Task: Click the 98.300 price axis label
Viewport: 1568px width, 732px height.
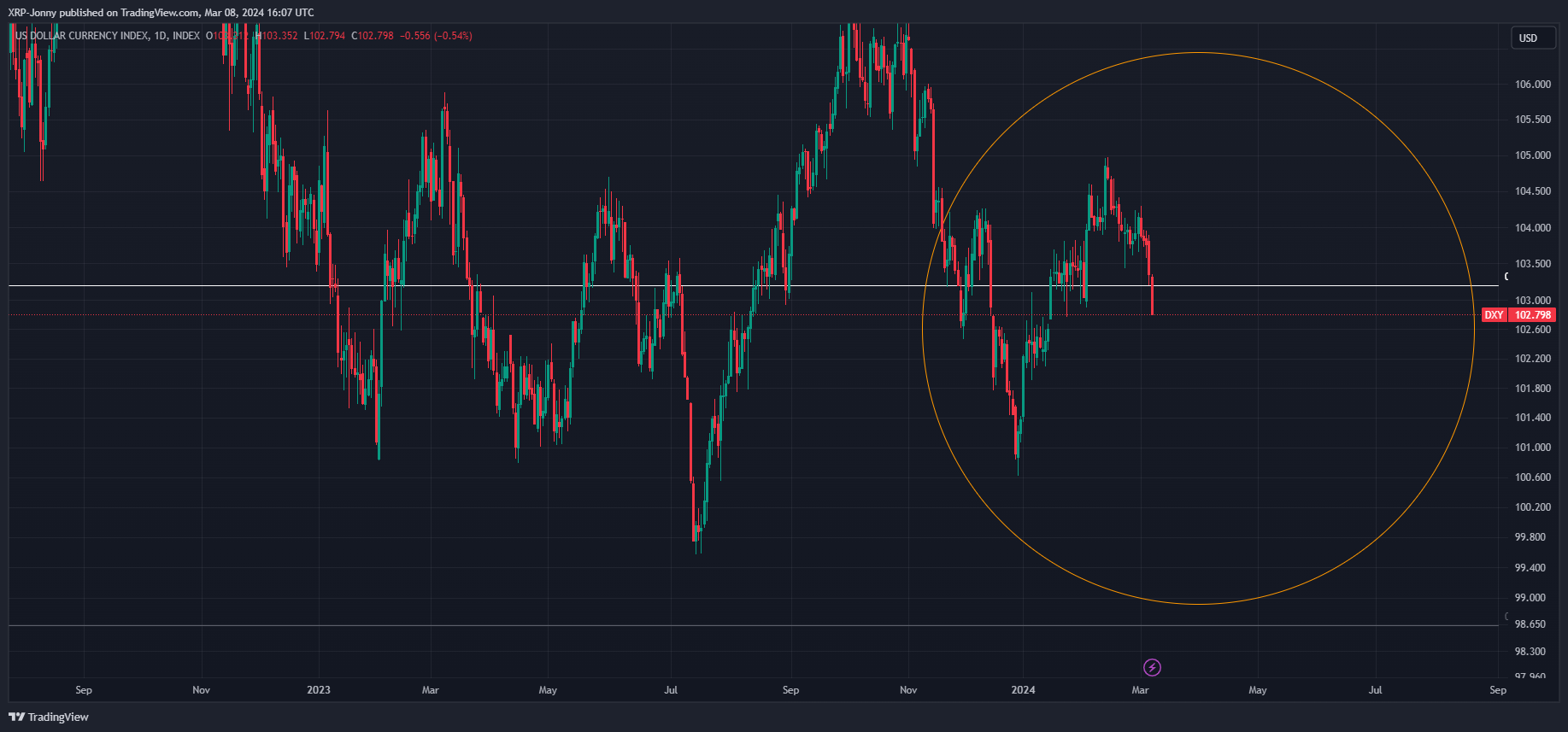Action: 1530,652
